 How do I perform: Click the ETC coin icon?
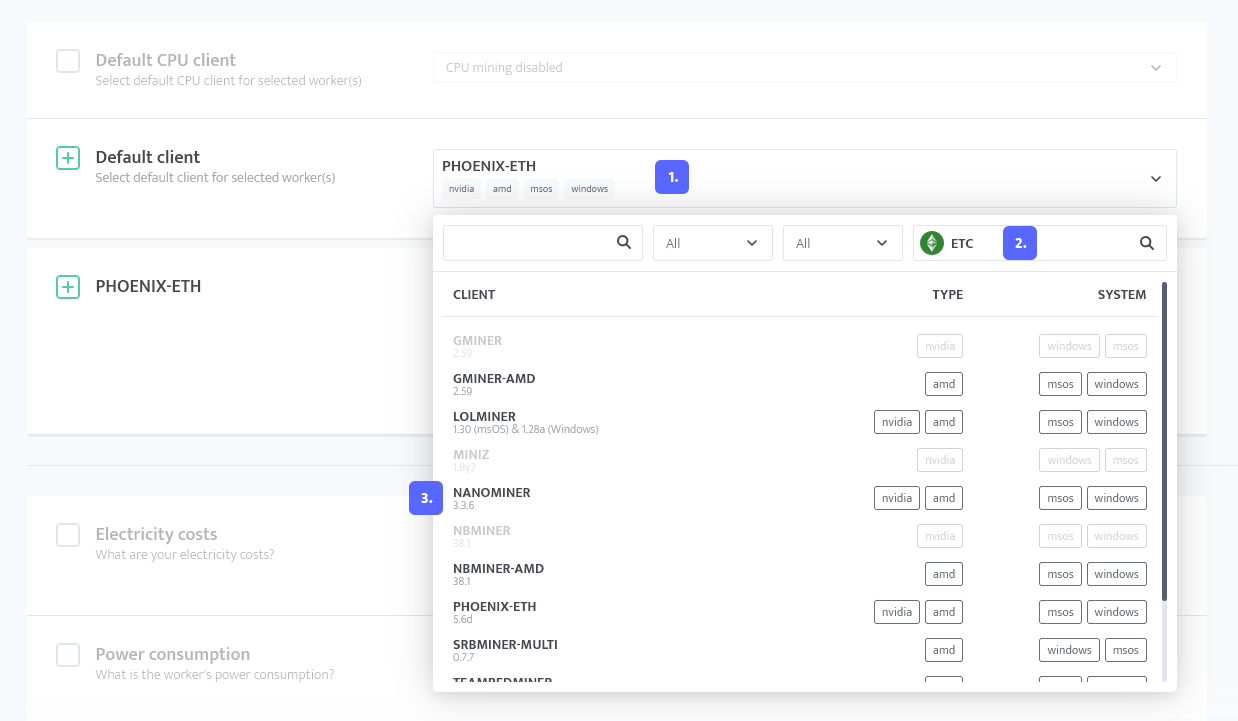[932, 243]
